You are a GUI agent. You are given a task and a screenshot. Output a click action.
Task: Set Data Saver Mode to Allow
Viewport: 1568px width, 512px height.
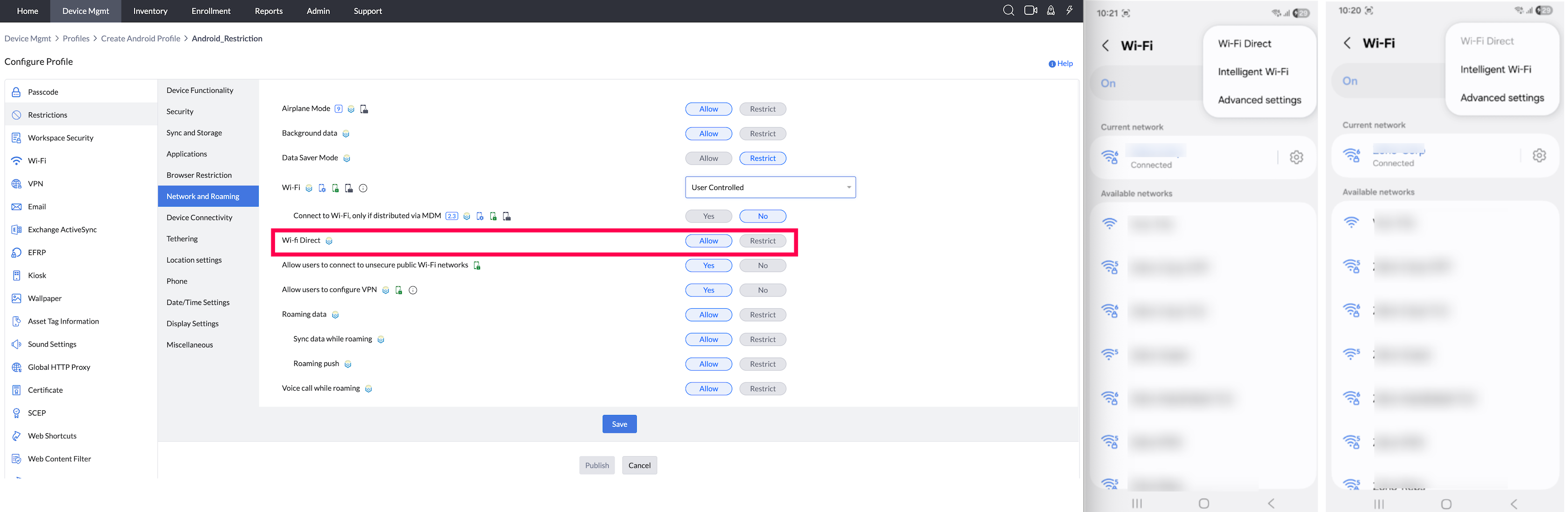coord(708,158)
